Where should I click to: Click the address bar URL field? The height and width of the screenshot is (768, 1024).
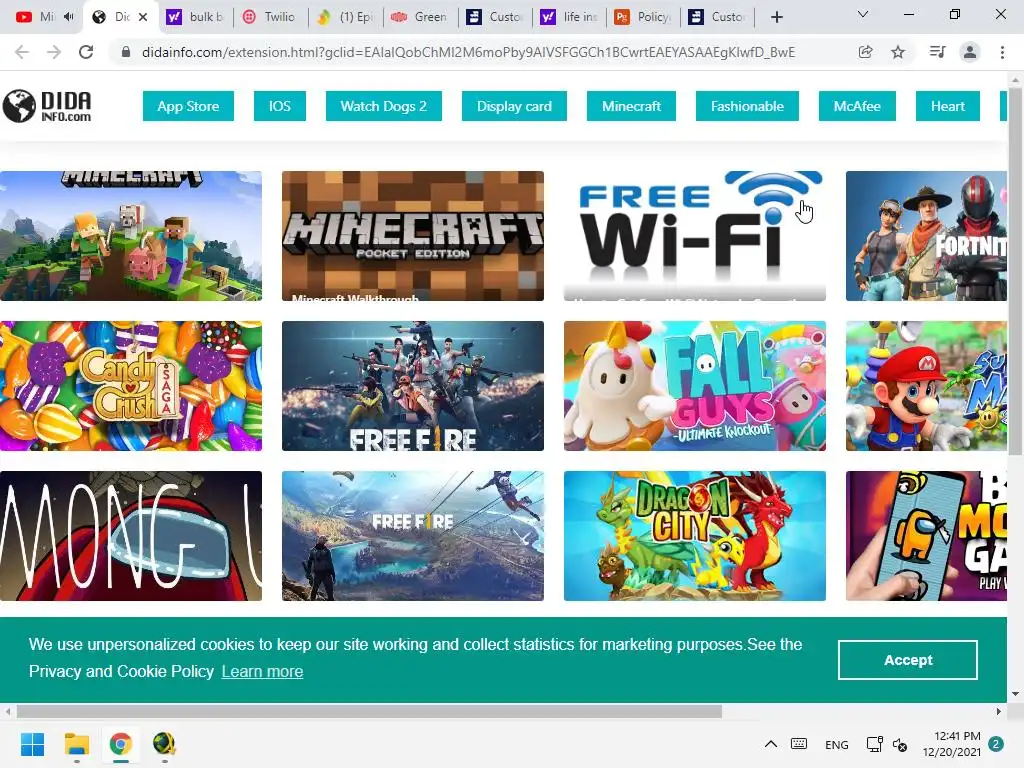tap(468, 52)
